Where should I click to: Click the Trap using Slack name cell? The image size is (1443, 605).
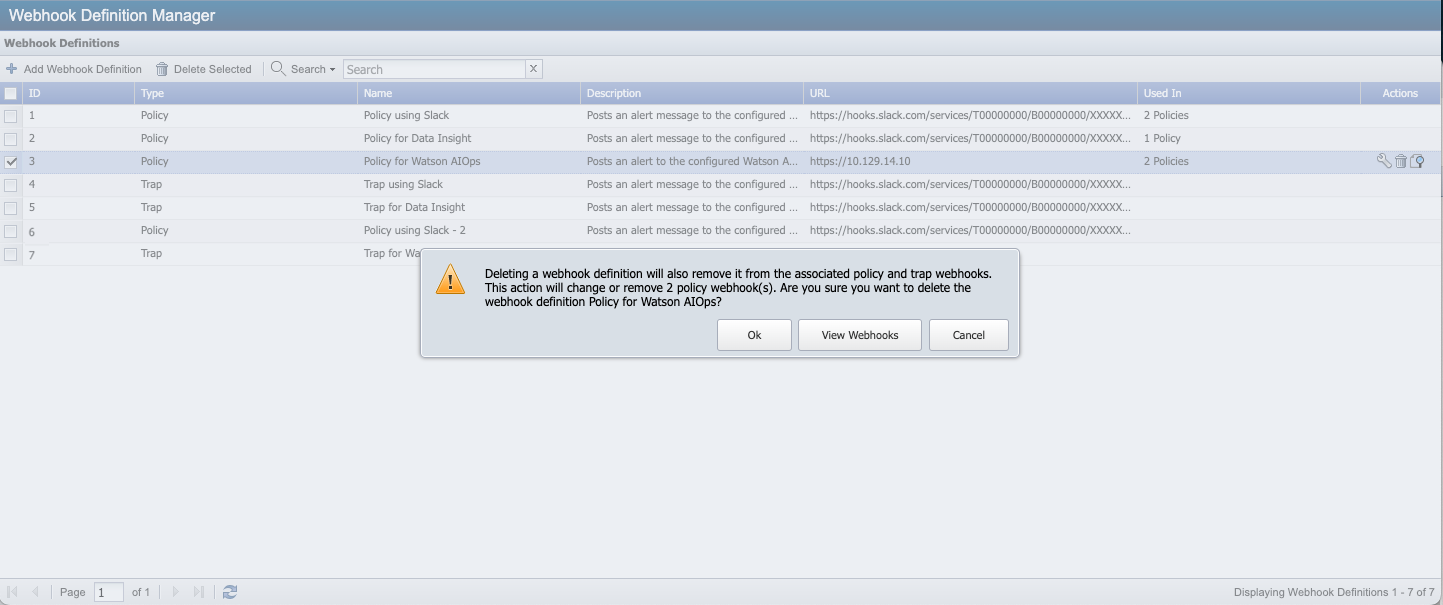coord(404,184)
